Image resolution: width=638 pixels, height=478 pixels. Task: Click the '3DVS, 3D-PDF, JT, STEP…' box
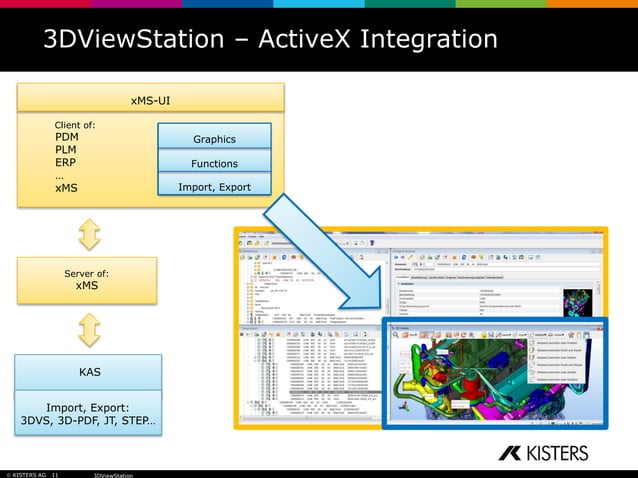pos(88,413)
